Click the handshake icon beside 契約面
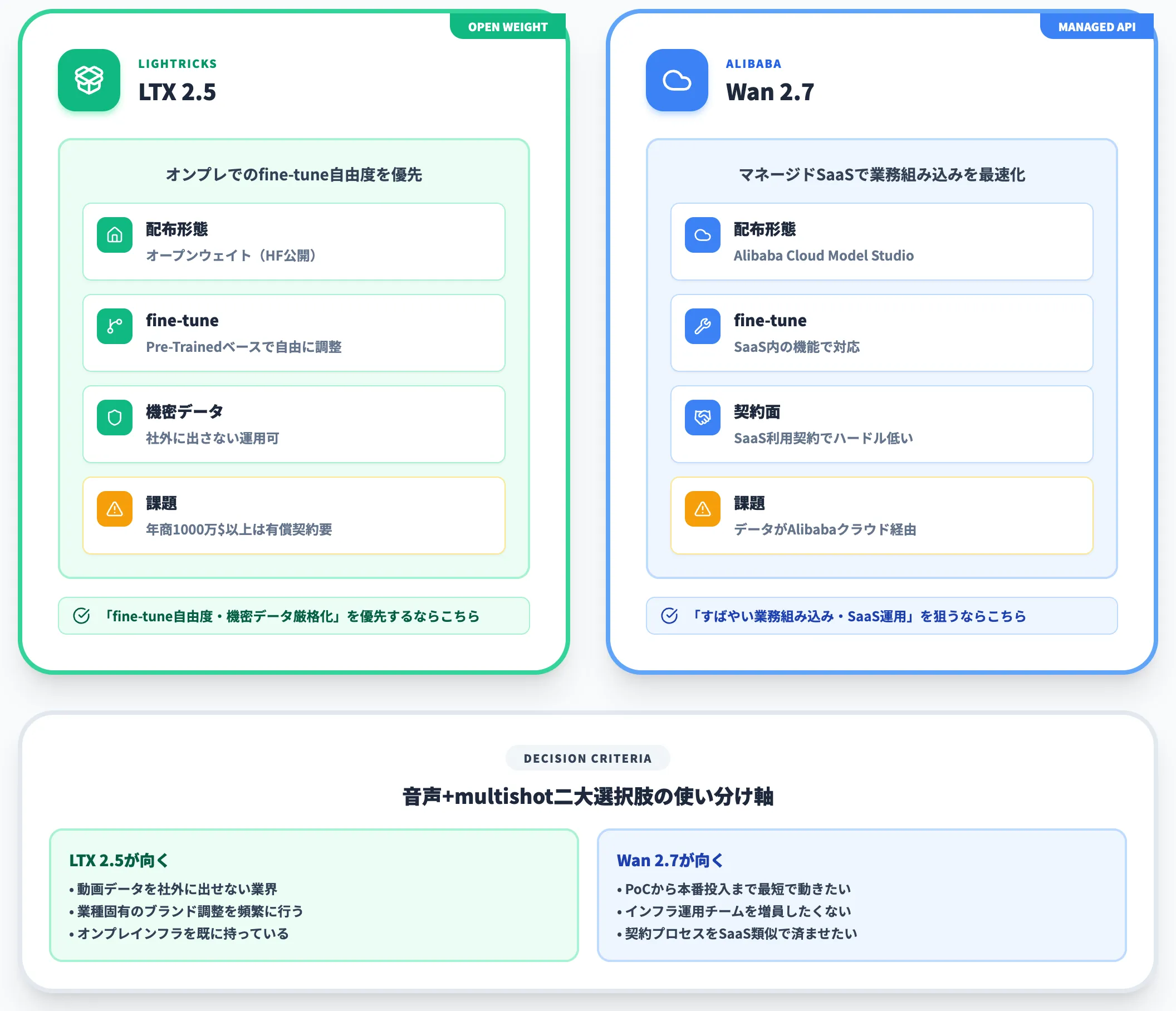 pyautogui.click(x=703, y=417)
